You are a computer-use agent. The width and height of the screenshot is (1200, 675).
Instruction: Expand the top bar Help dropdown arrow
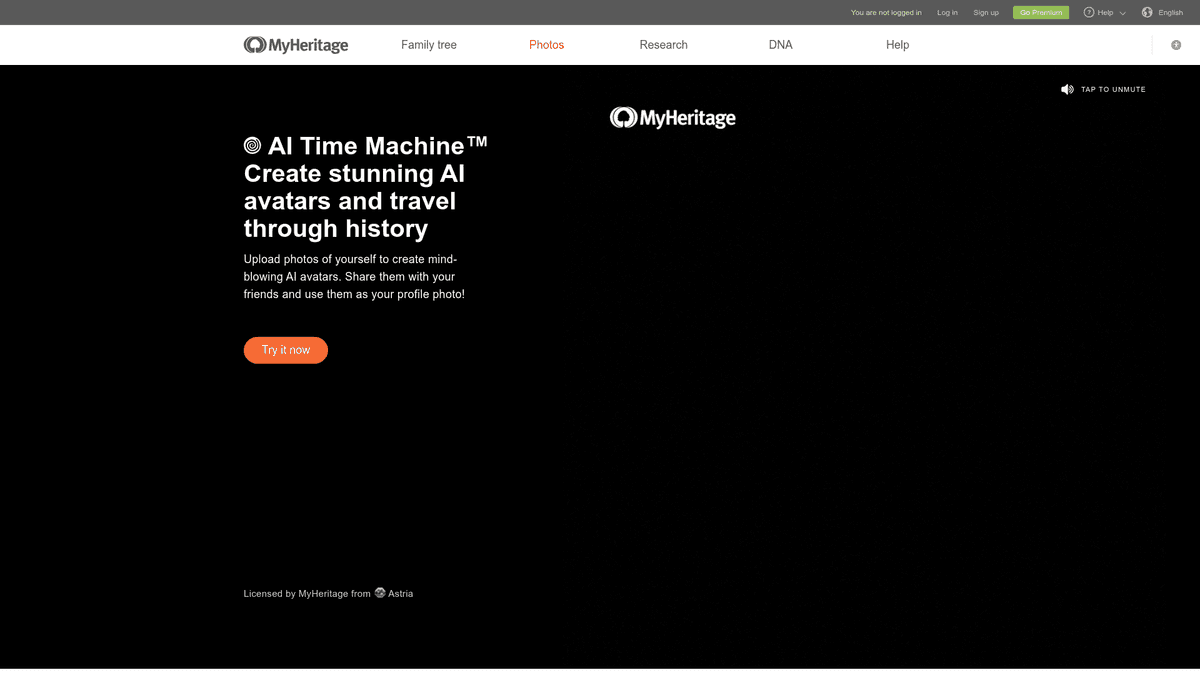coord(1123,13)
